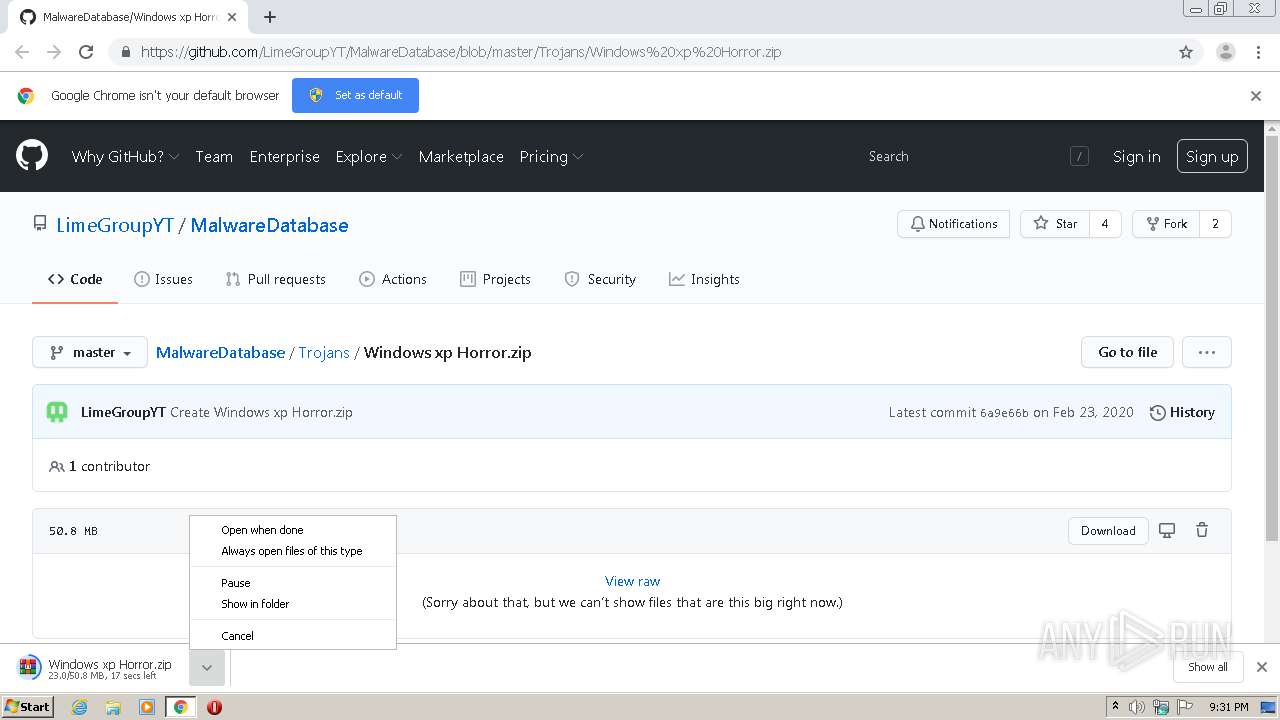The height and width of the screenshot is (720, 1280).
Task: Click the History clock icon link
Action: (x=1182, y=412)
